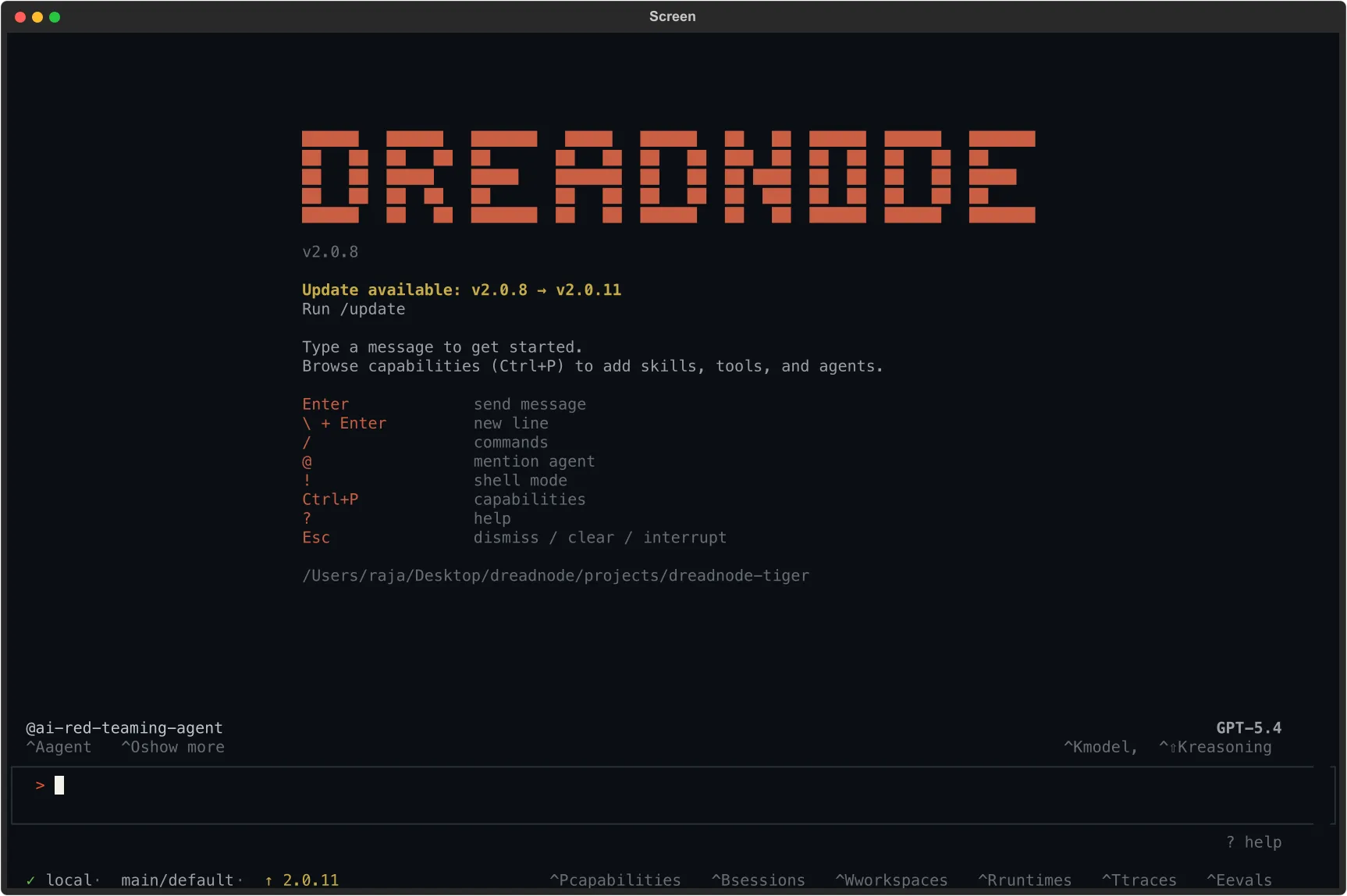Open traces from the status bar

(1139, 880)
